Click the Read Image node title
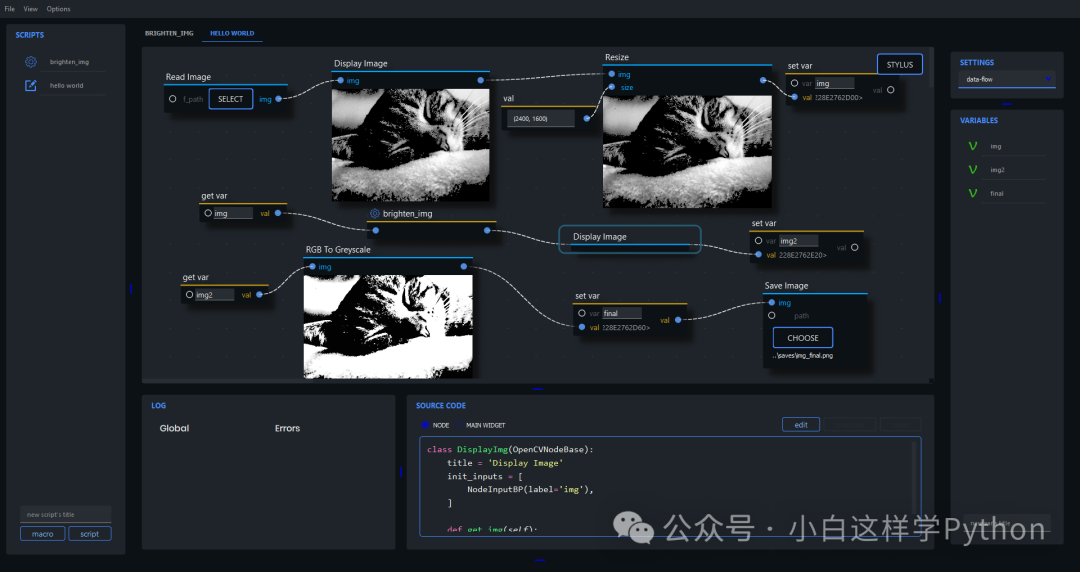 point(188,77)
